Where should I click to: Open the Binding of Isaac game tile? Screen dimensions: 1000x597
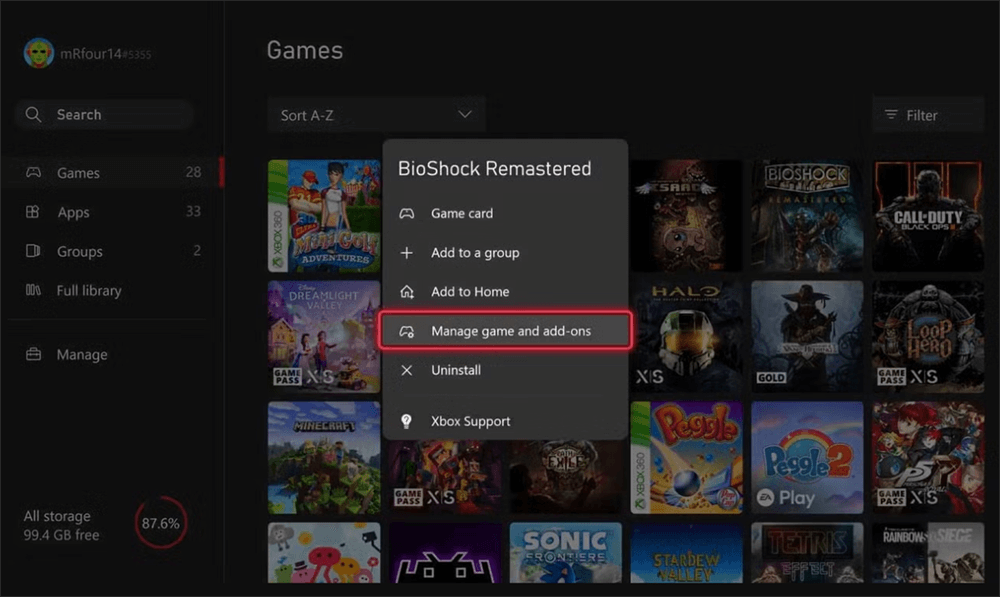[686, 216]
